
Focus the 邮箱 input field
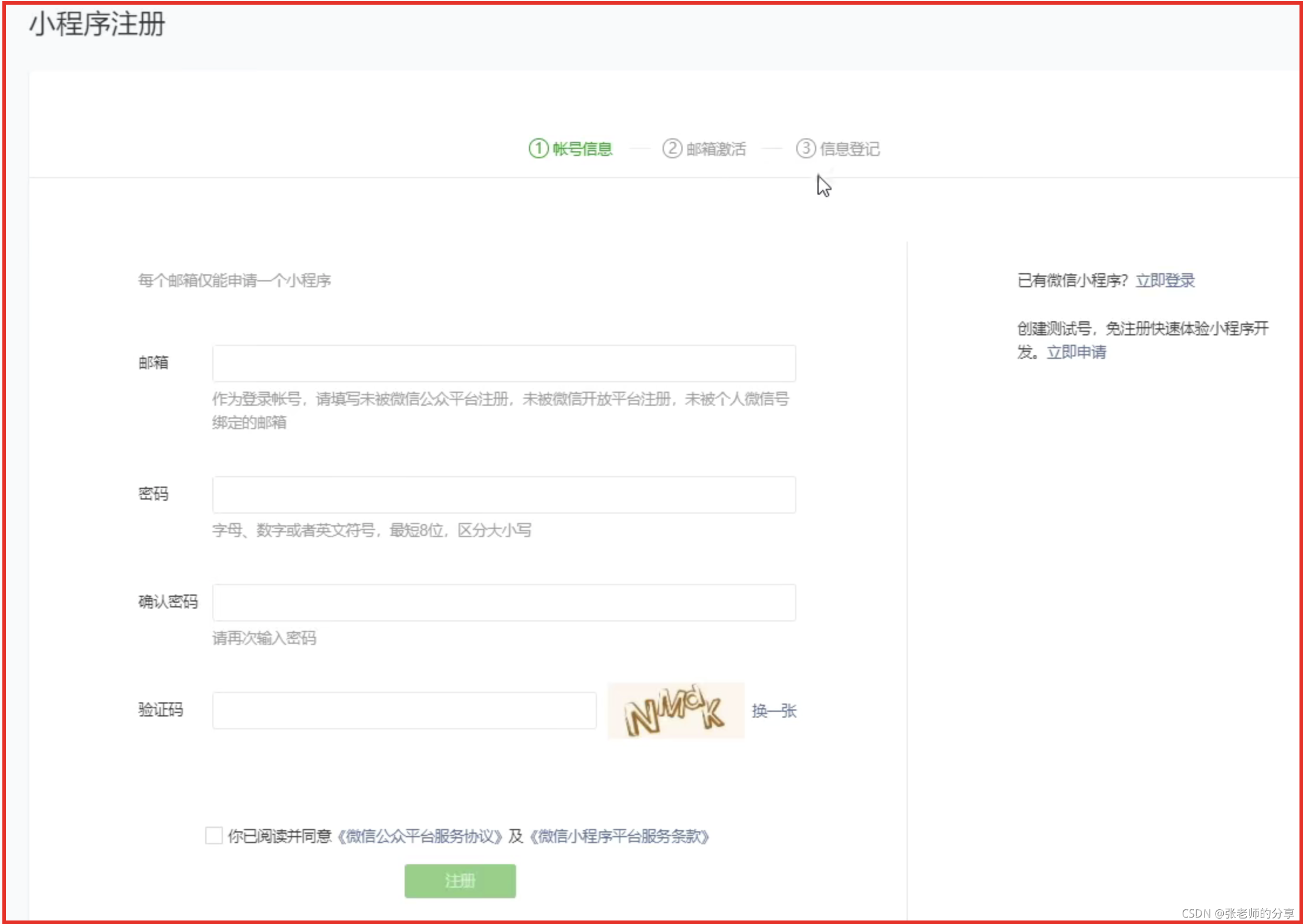click(x=504, y=364)
